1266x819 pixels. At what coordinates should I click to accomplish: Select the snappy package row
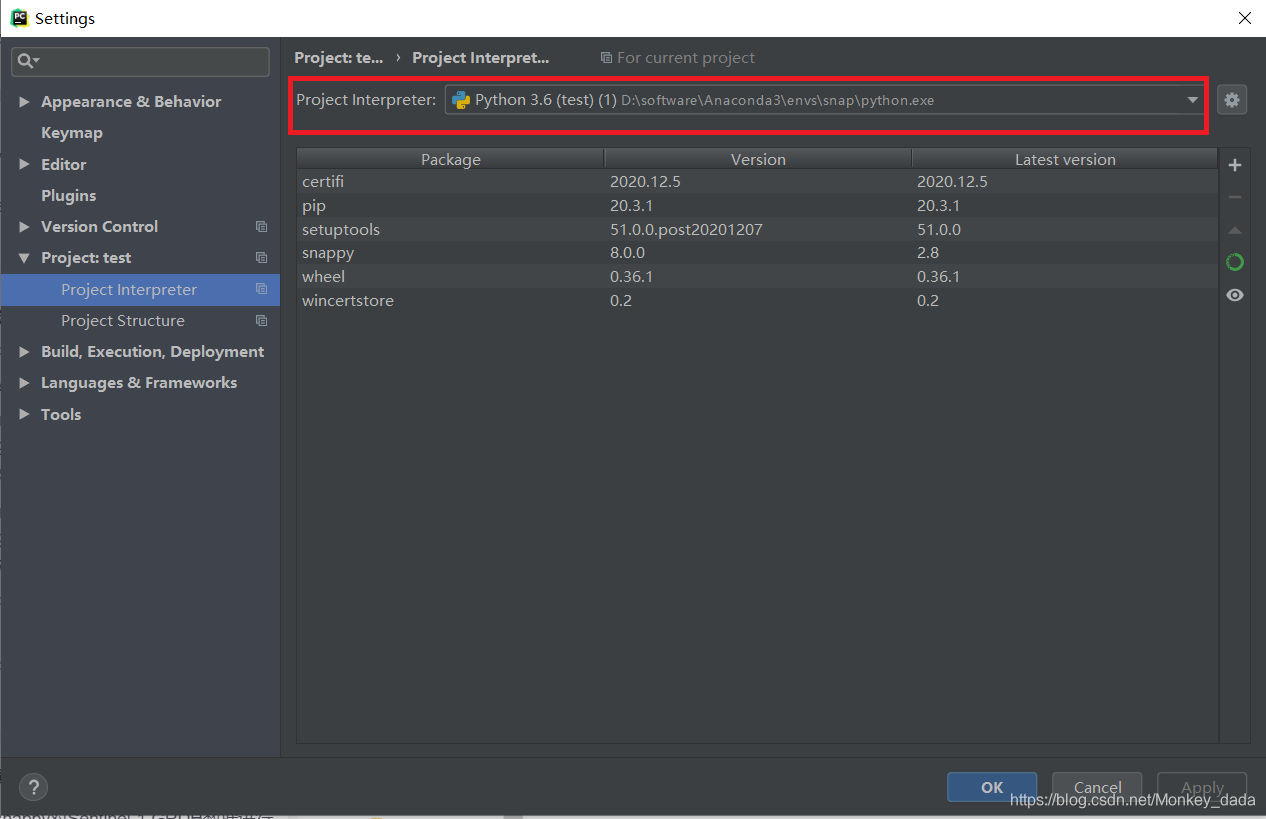(757, 253)
